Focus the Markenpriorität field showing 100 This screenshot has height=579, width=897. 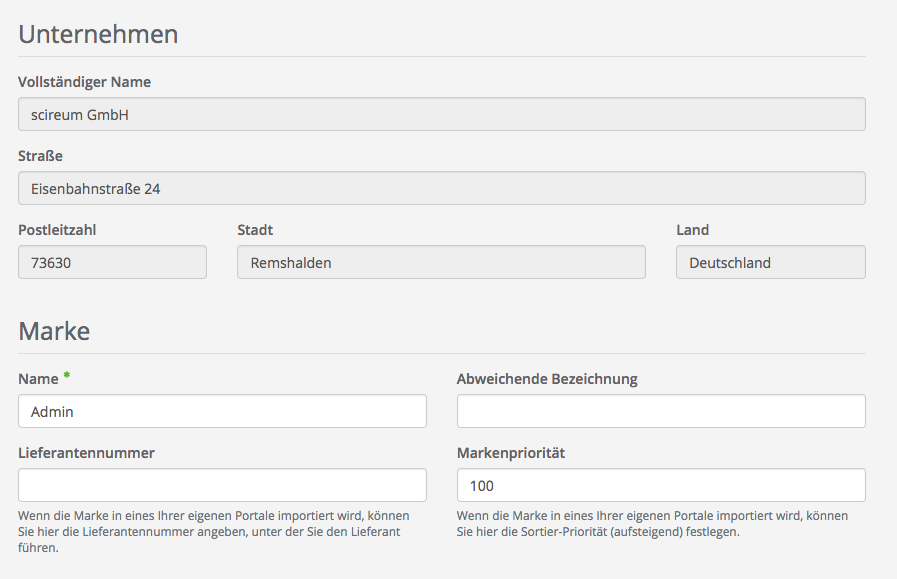660,485
